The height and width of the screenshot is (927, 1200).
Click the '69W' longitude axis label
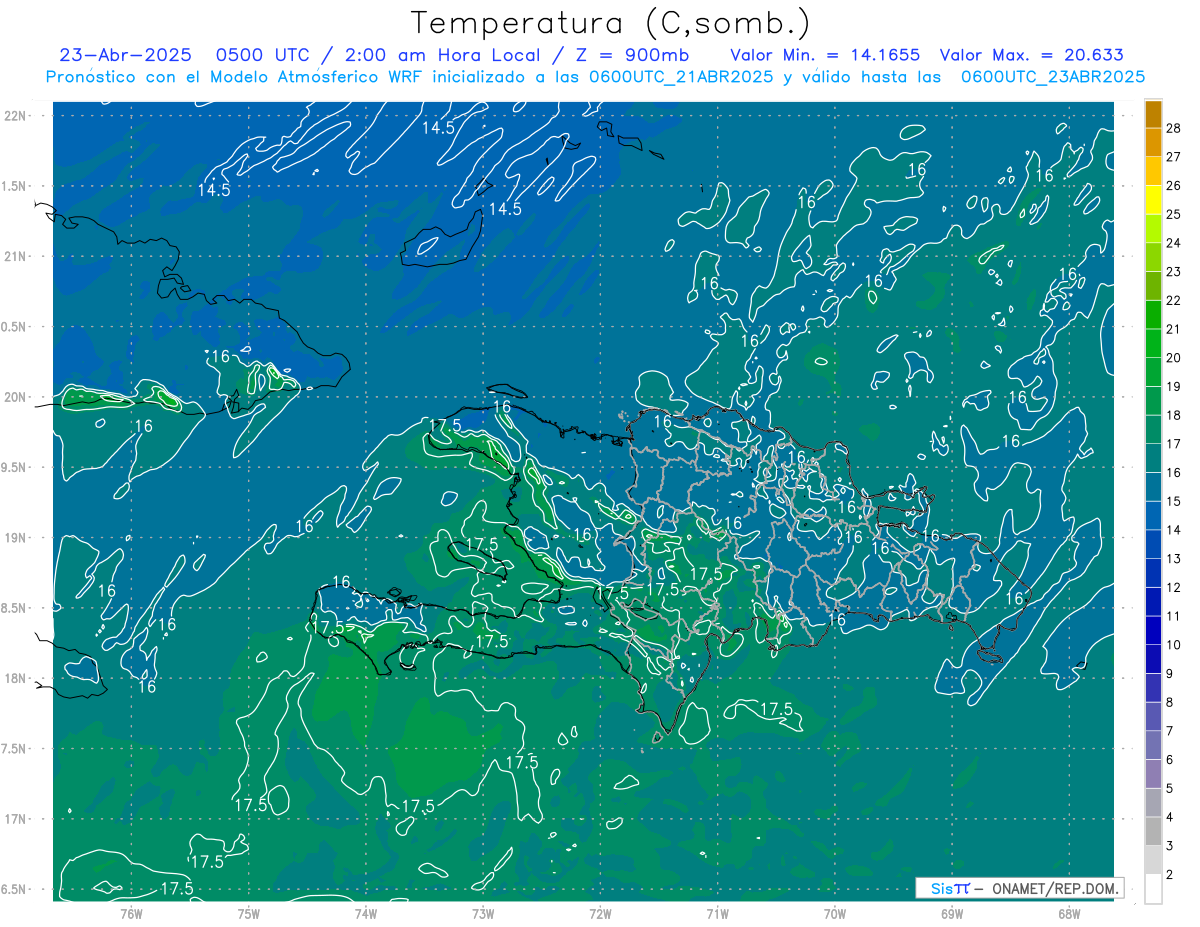coord(952,913)
